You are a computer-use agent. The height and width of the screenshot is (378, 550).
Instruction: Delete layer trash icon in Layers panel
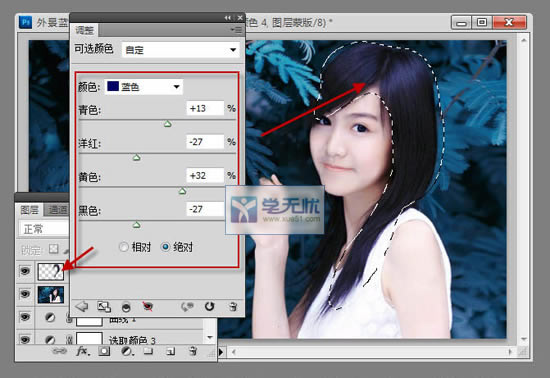193,351
